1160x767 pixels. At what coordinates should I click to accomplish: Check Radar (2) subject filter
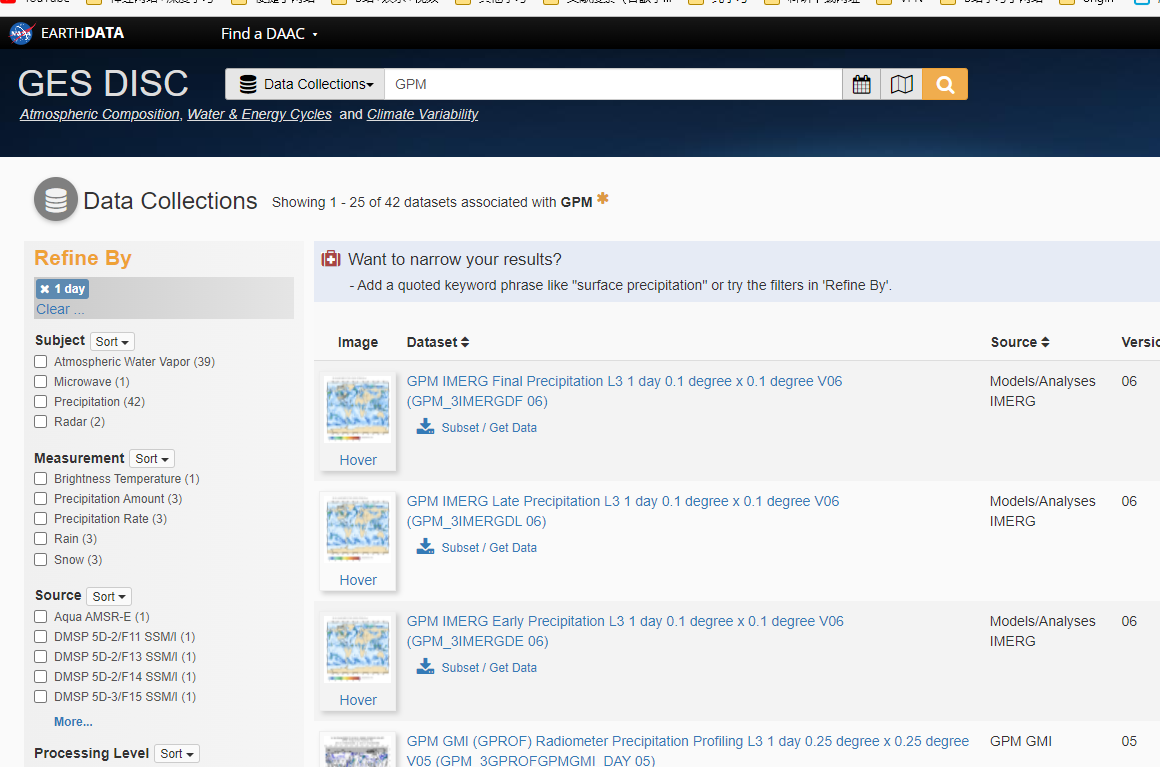pos(41,422)
